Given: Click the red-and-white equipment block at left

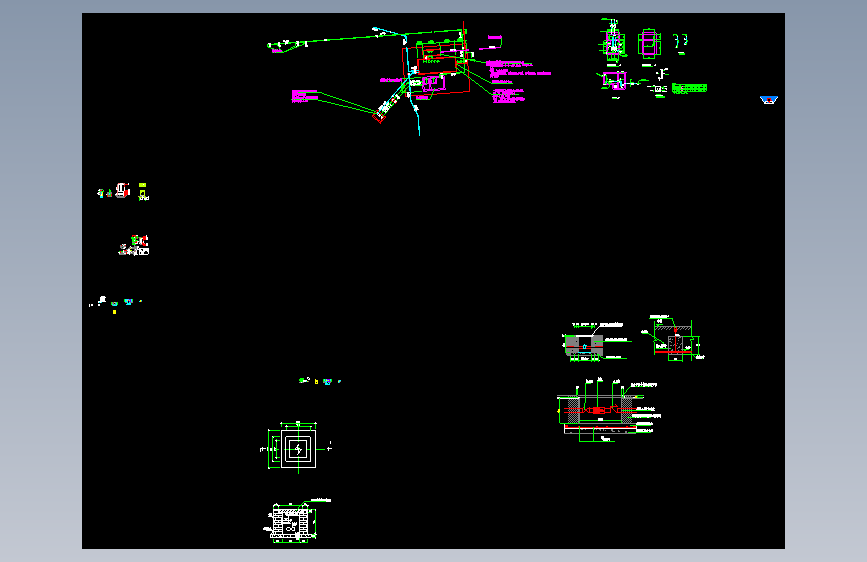Looking at the screenshot, I should 123,190.
